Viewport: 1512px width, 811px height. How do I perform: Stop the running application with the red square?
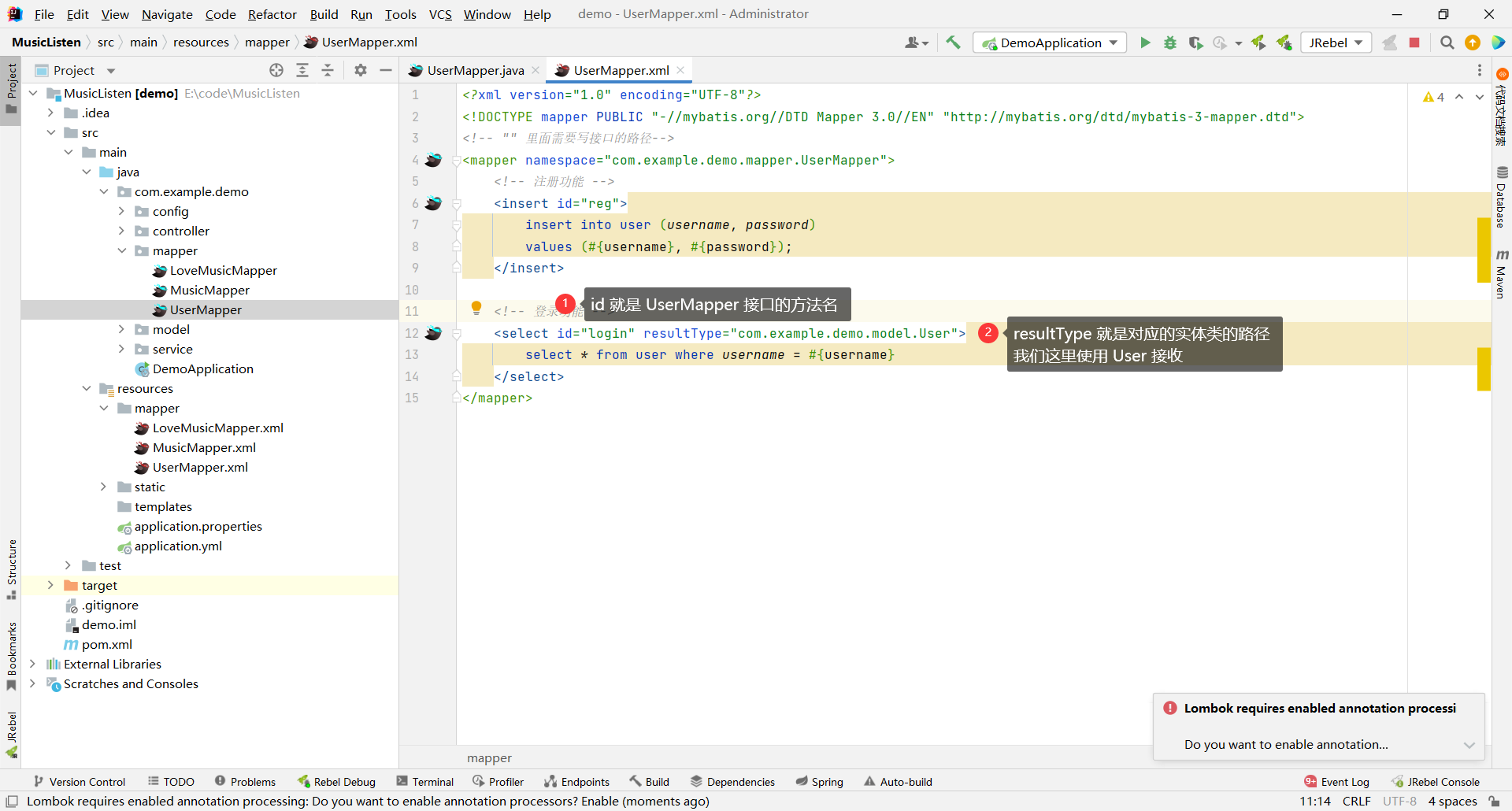point(1414,43)
